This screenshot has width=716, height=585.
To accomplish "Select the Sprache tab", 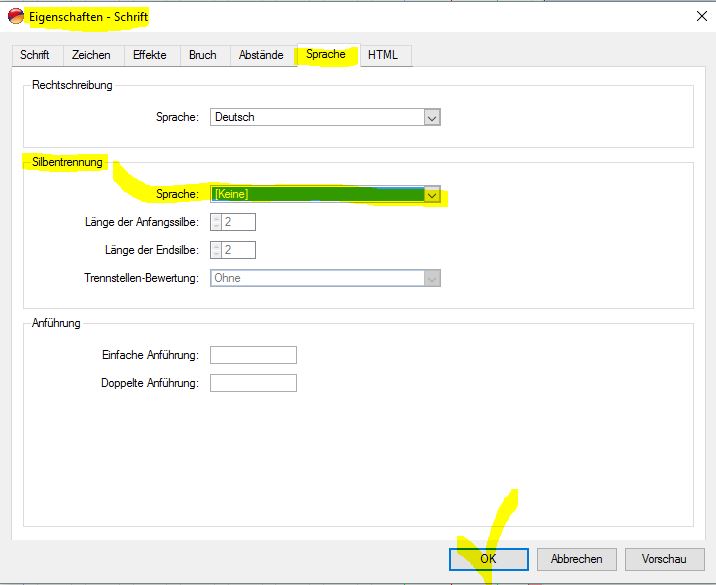I will click(x=326, y=55).
